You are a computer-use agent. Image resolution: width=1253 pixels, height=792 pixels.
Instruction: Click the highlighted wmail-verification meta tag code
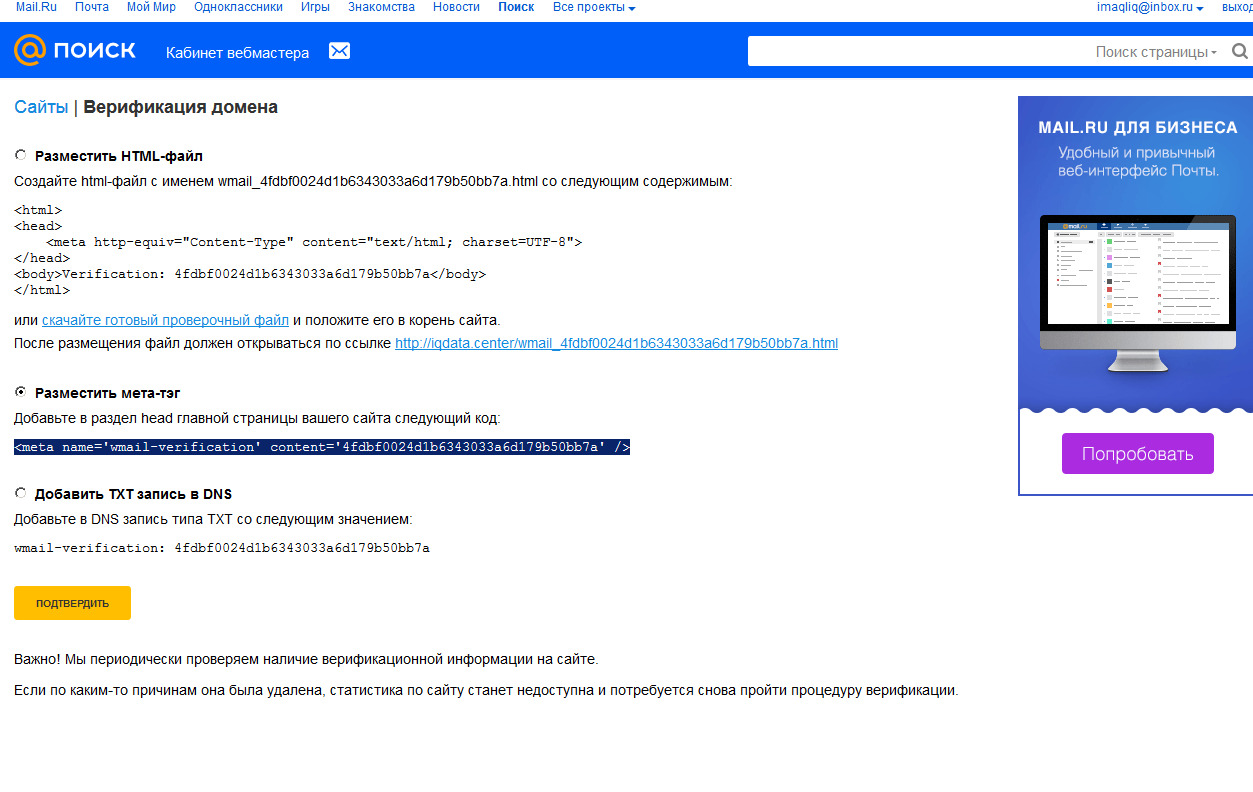coord(322,447)
